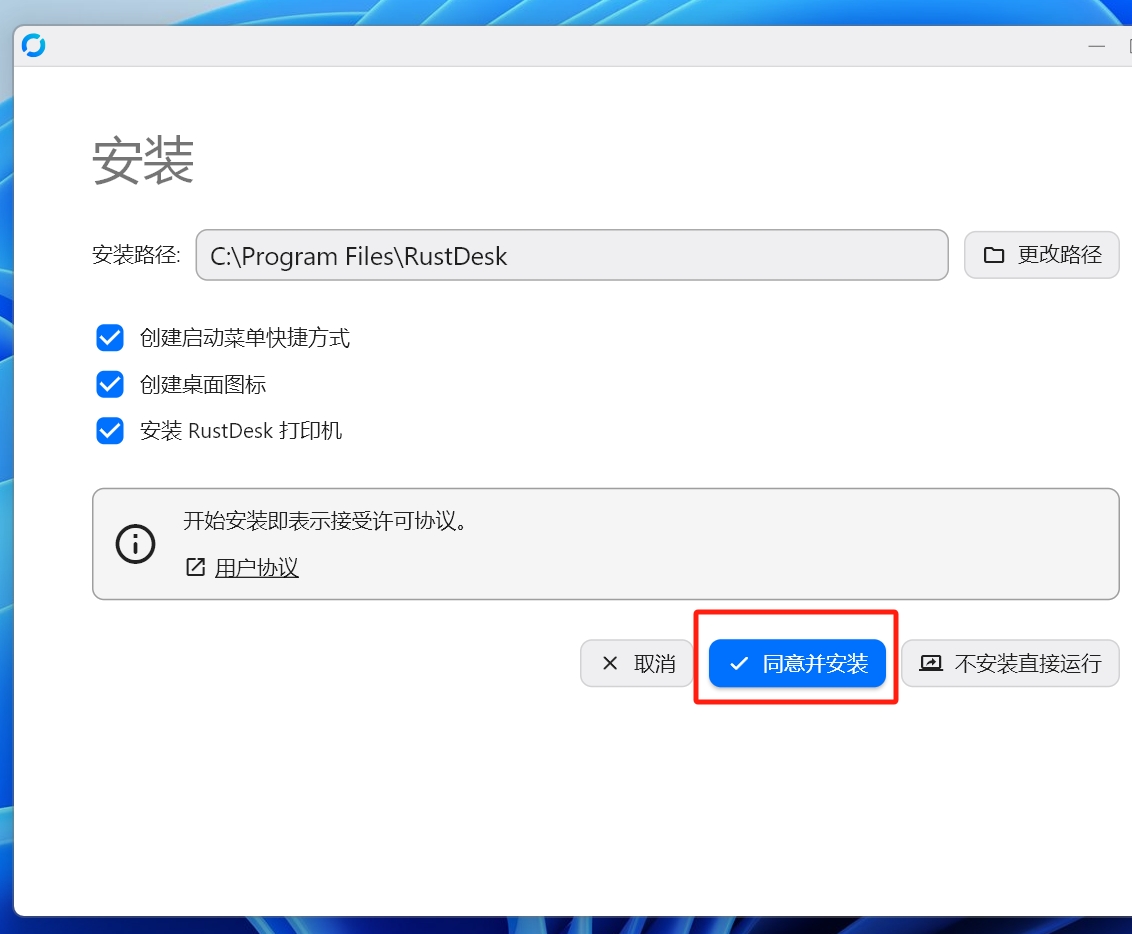The height and width of the screenshot is (934, 1132).
Task: Click the 安装路径 input field
Action: [572, 255]
